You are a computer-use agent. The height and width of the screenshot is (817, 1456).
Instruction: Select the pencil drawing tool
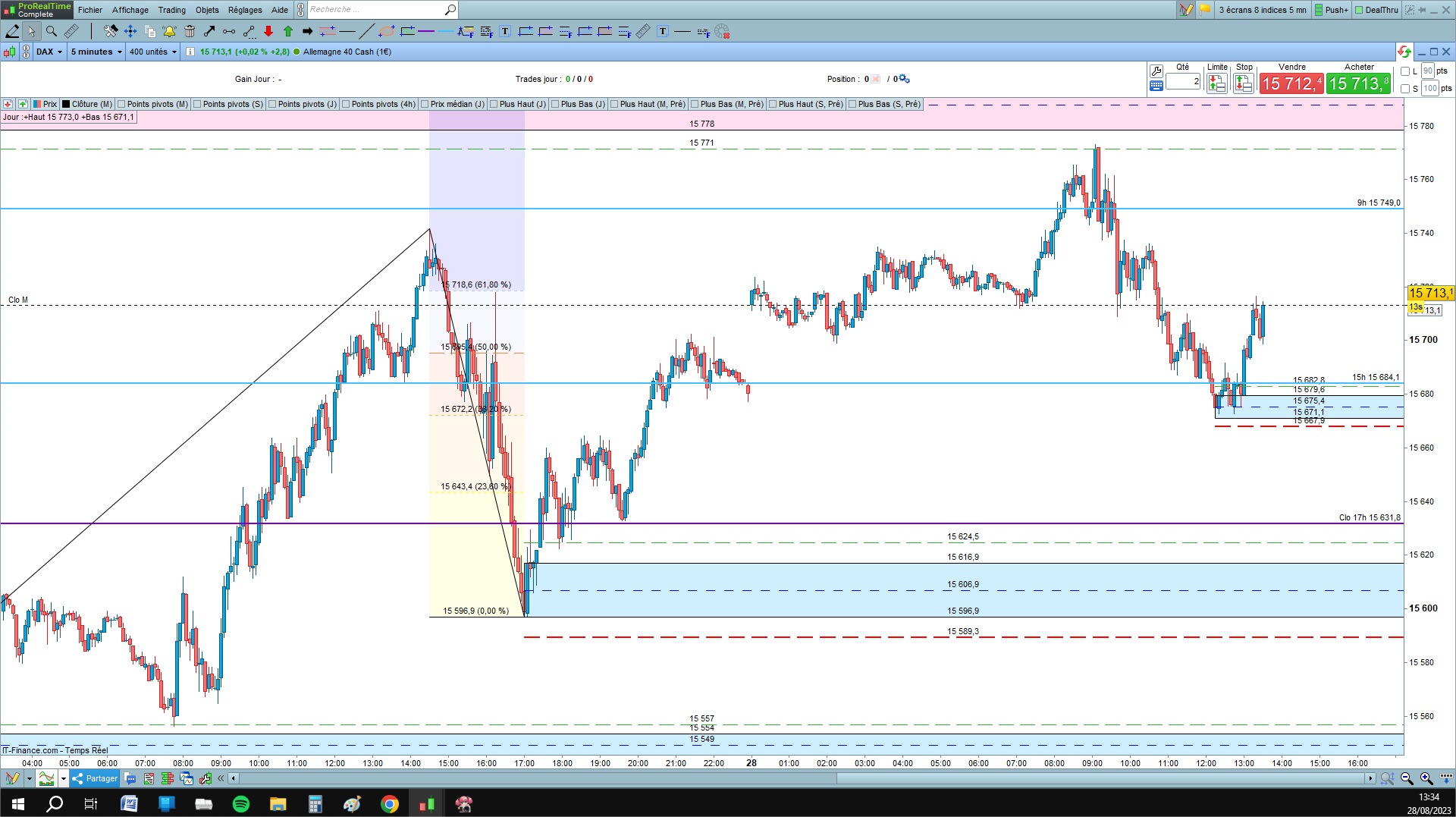12,31
